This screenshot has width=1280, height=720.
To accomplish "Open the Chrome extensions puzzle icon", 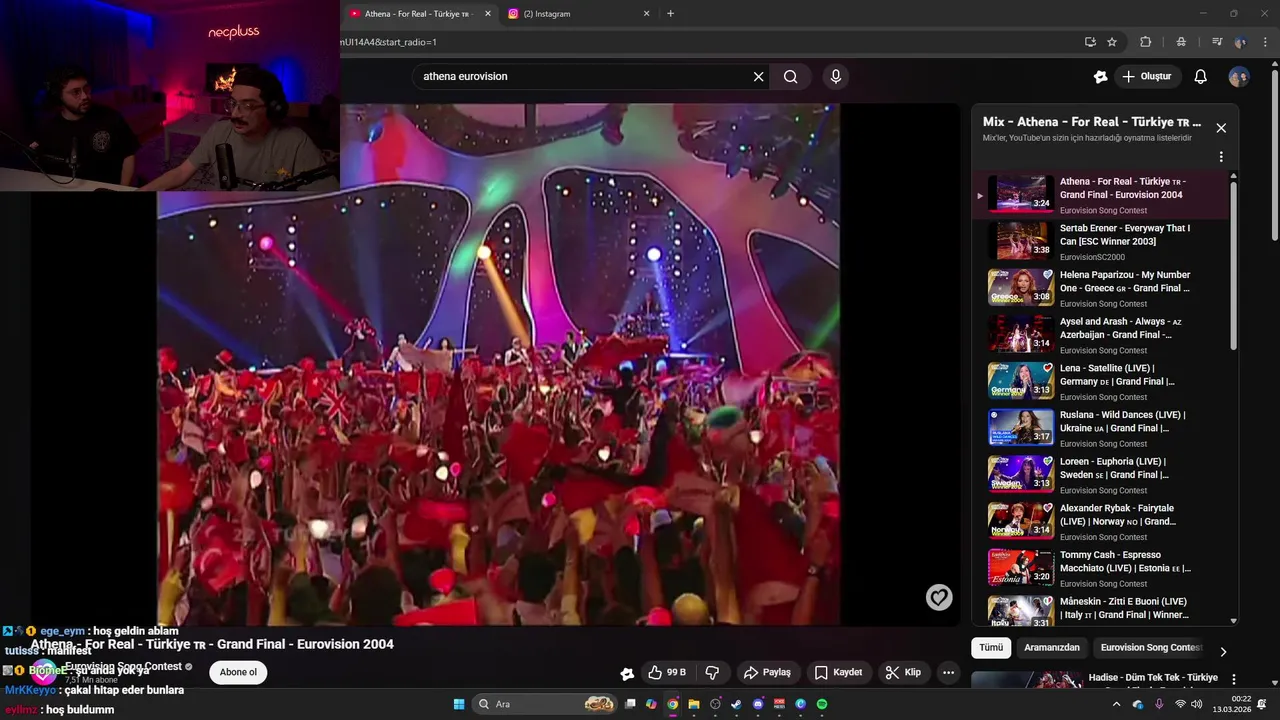I will coord(1146,42).
